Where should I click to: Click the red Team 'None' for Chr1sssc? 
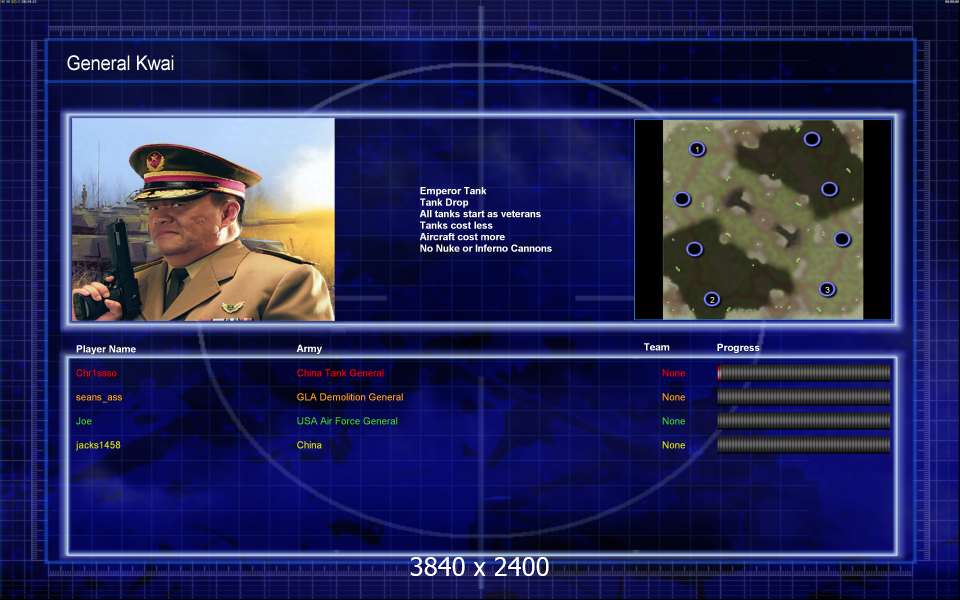[x=673, y=373]
